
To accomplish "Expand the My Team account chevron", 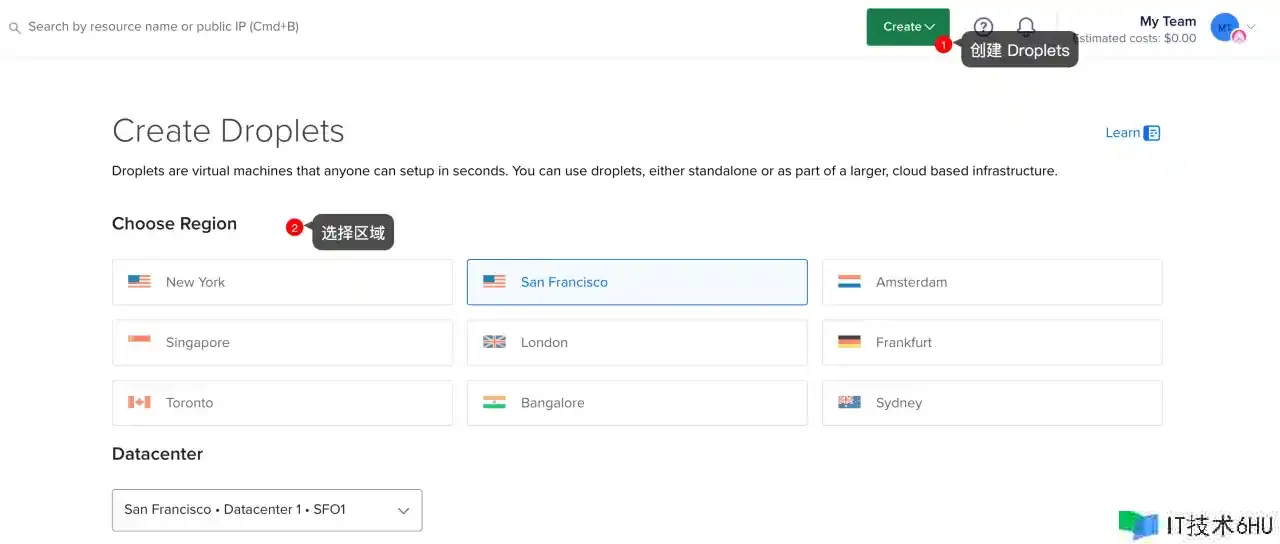I will [1251, 27].
